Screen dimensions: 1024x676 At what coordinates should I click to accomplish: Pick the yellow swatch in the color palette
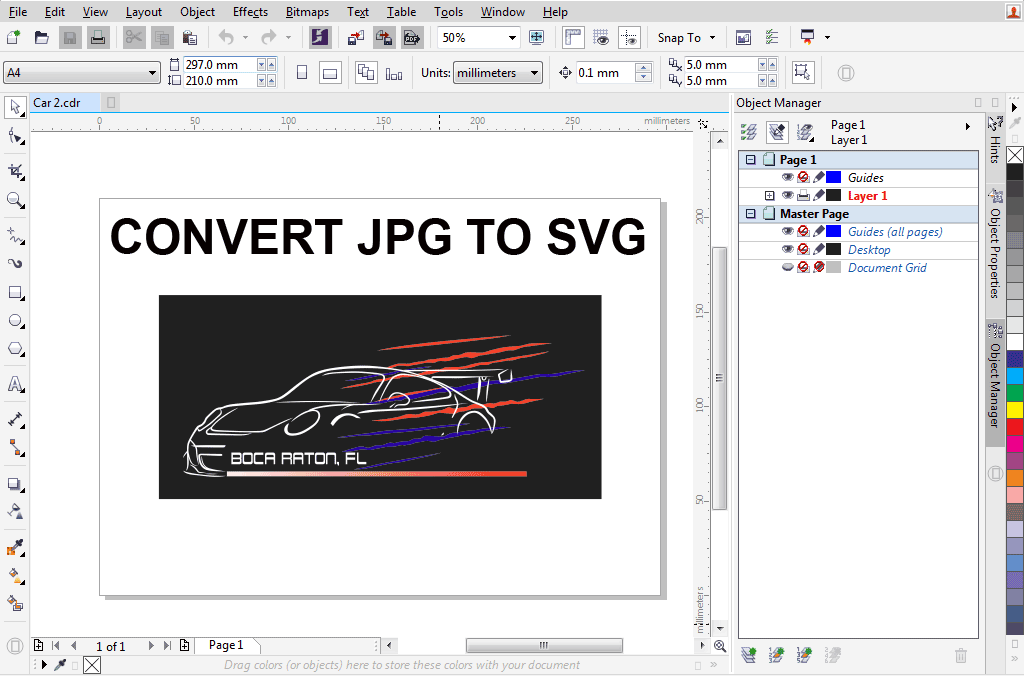point(1014,410)
